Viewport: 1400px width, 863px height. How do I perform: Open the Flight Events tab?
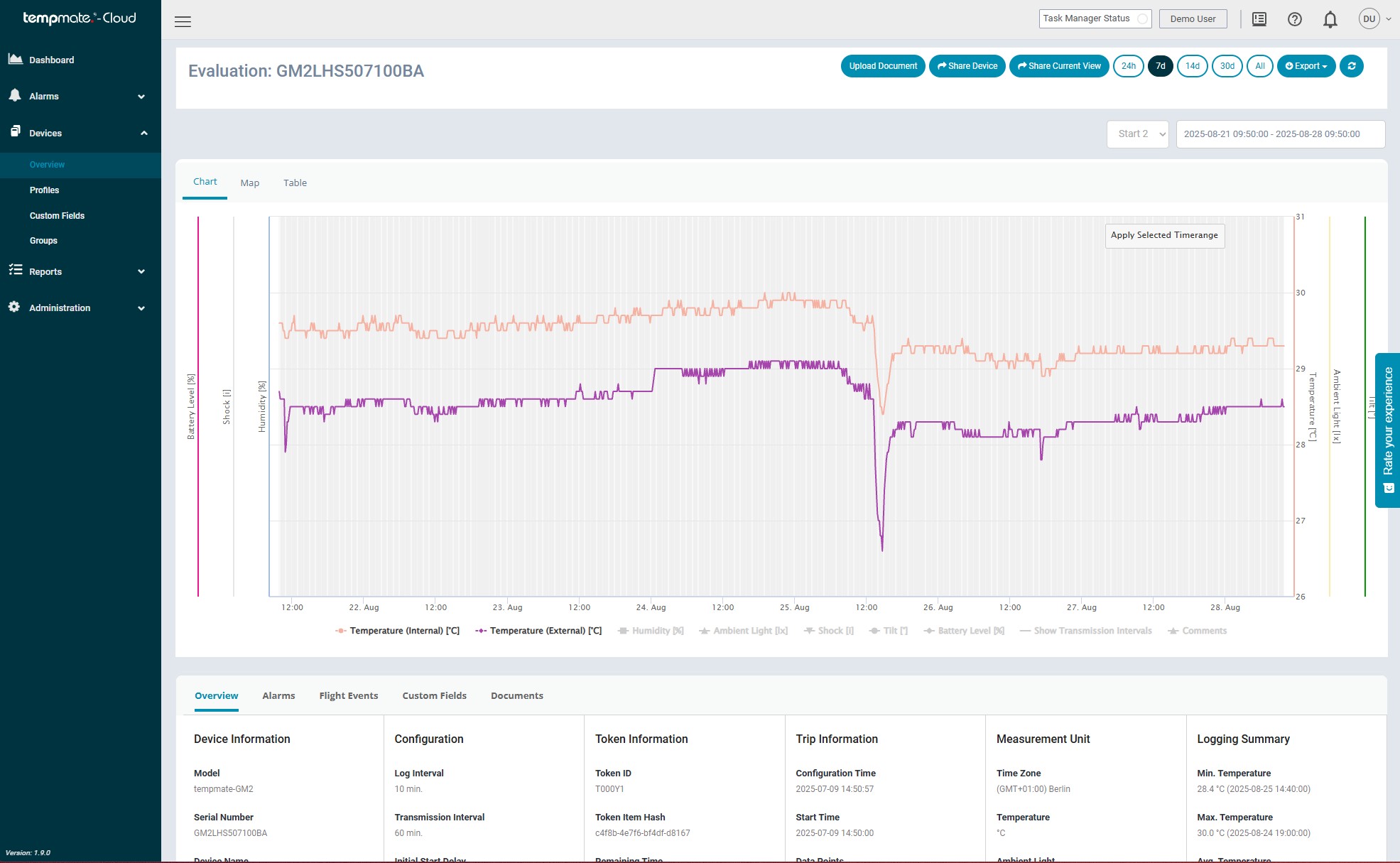tap(348, 695)
